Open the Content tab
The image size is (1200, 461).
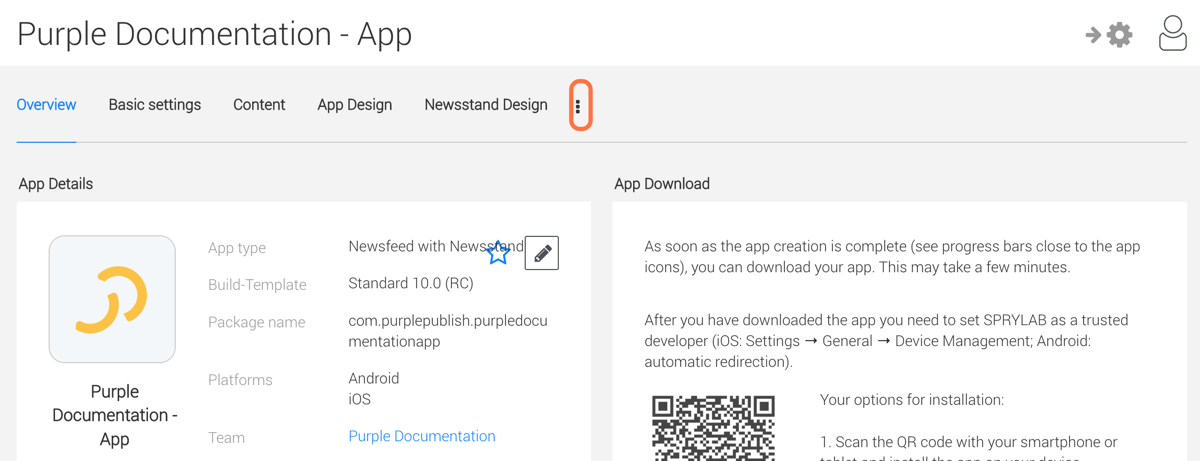coord(259,104)
